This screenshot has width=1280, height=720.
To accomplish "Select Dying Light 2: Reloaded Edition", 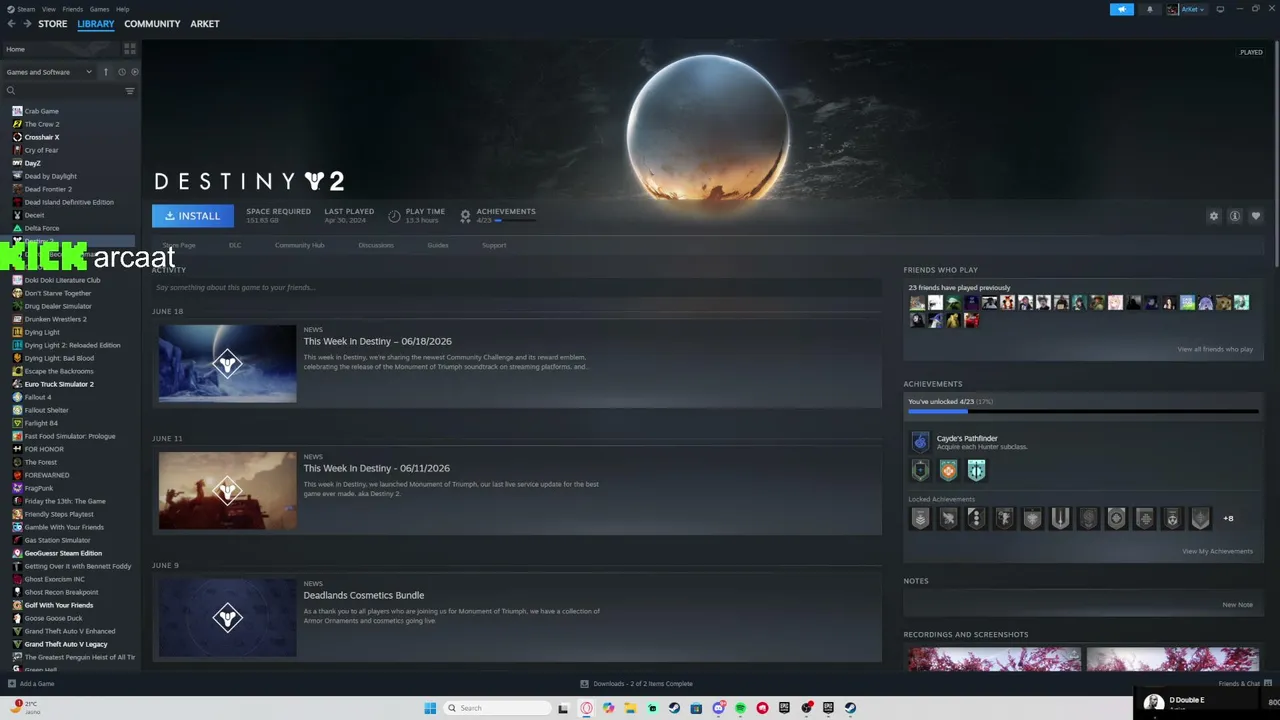I will pyautogui.click(x=72, y=345).
